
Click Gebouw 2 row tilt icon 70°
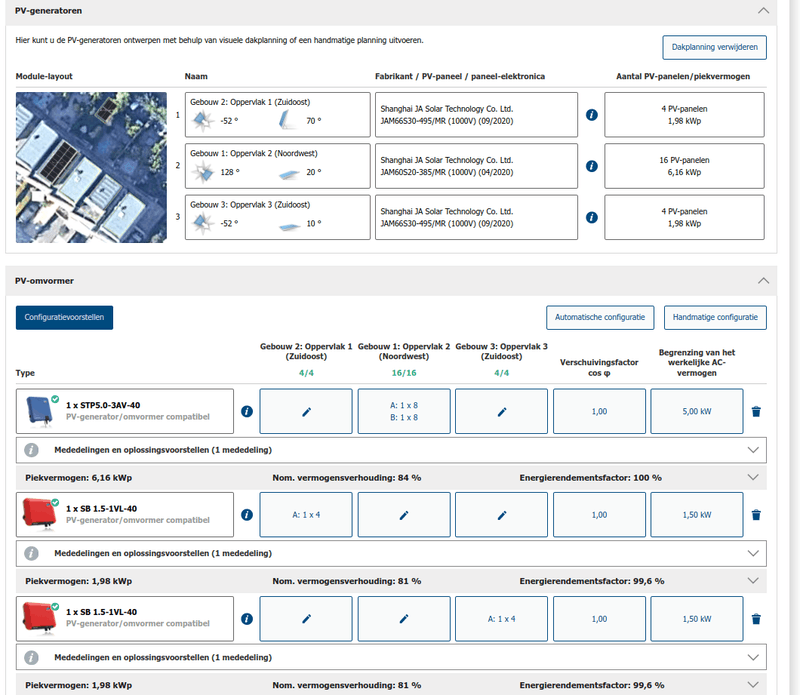288,121
